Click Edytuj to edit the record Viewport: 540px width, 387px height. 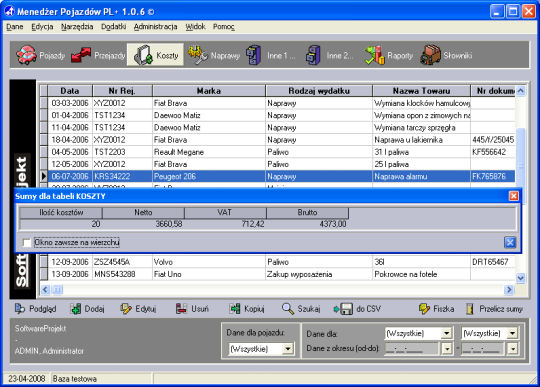138,309
